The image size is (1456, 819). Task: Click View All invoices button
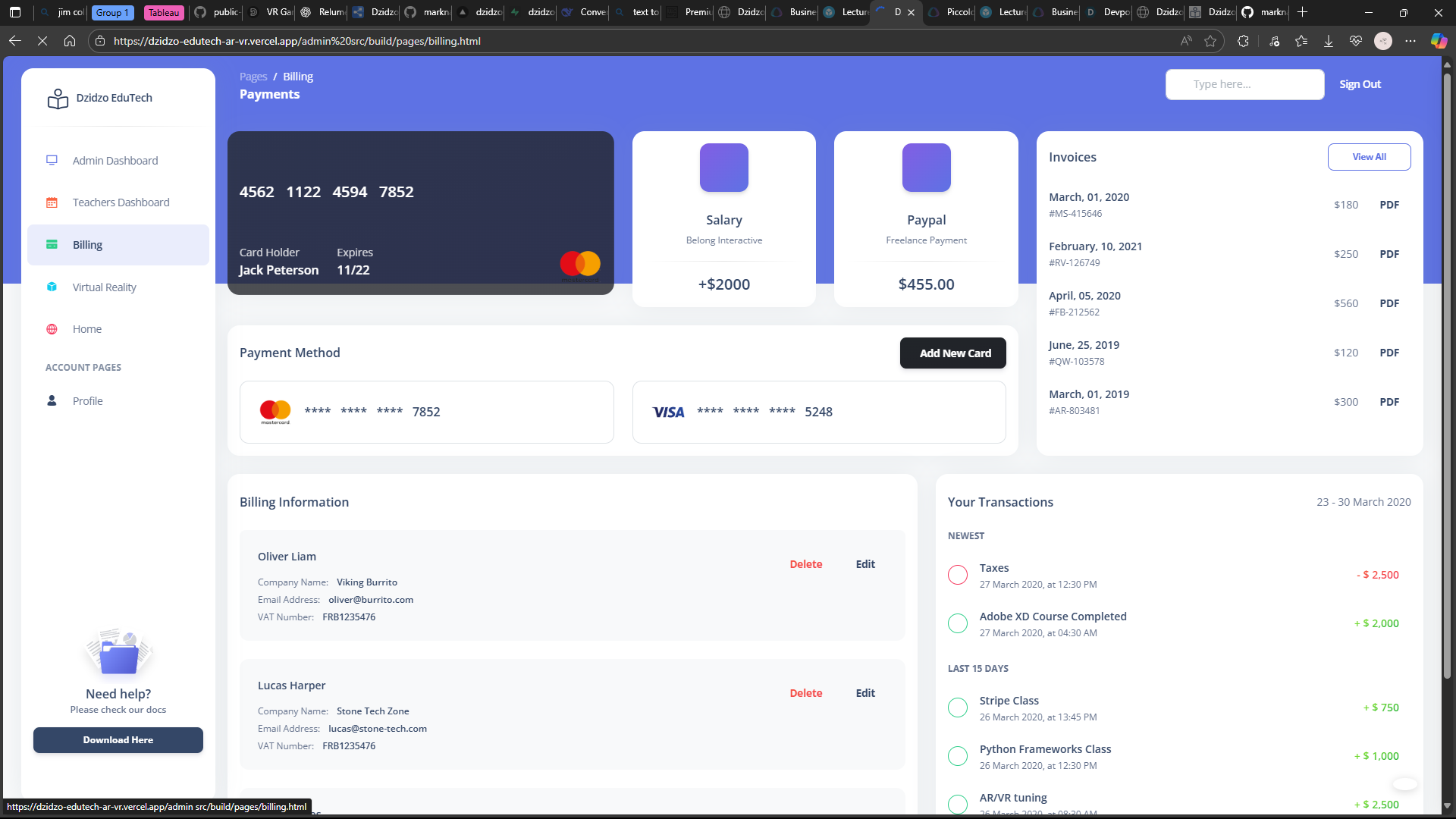1369,157
